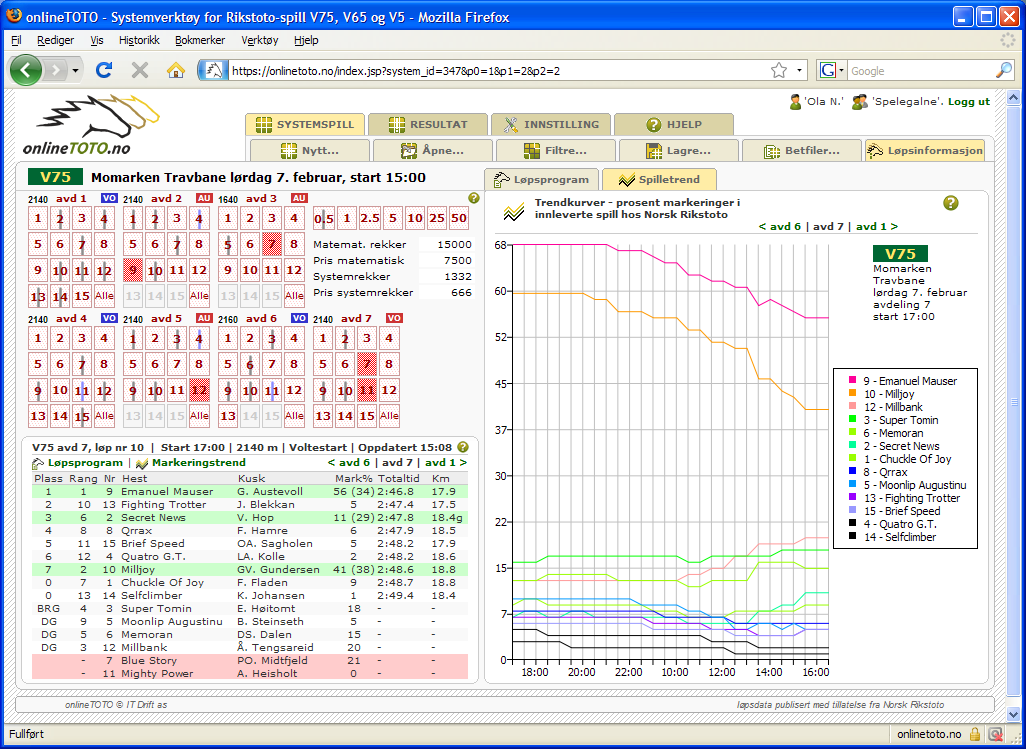Click the padlock icon in the status bar
Viewport: 1026px width, 749px height.
pos(975,734)
